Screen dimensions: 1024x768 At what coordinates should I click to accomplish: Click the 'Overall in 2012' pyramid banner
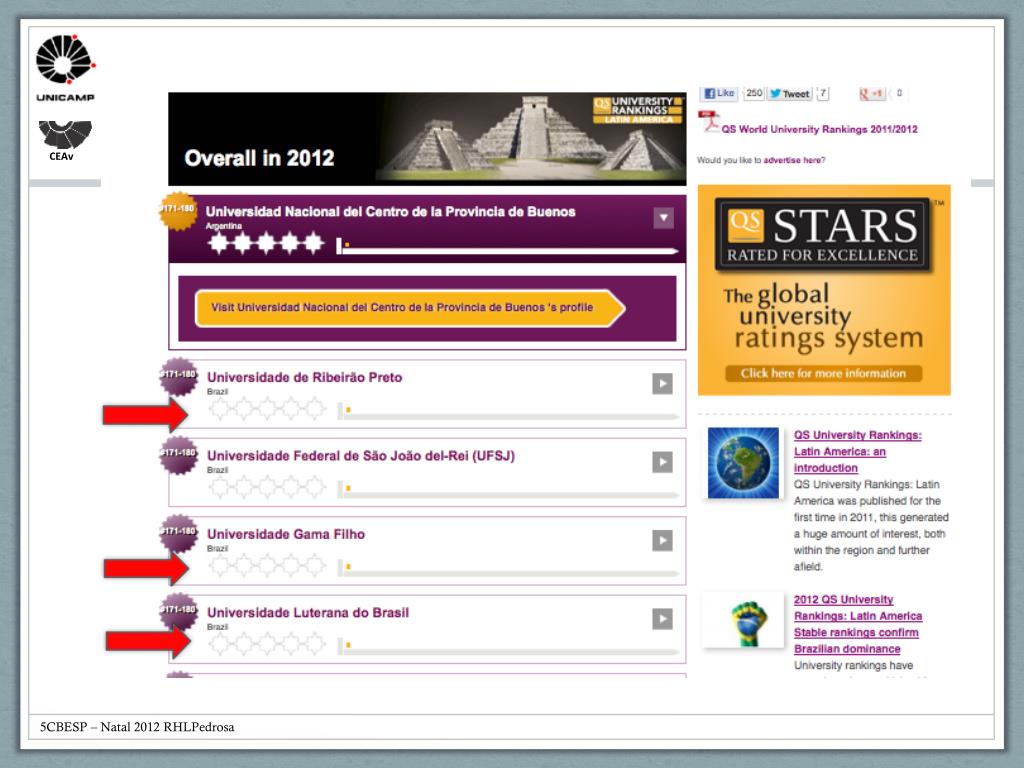[427, 138]
